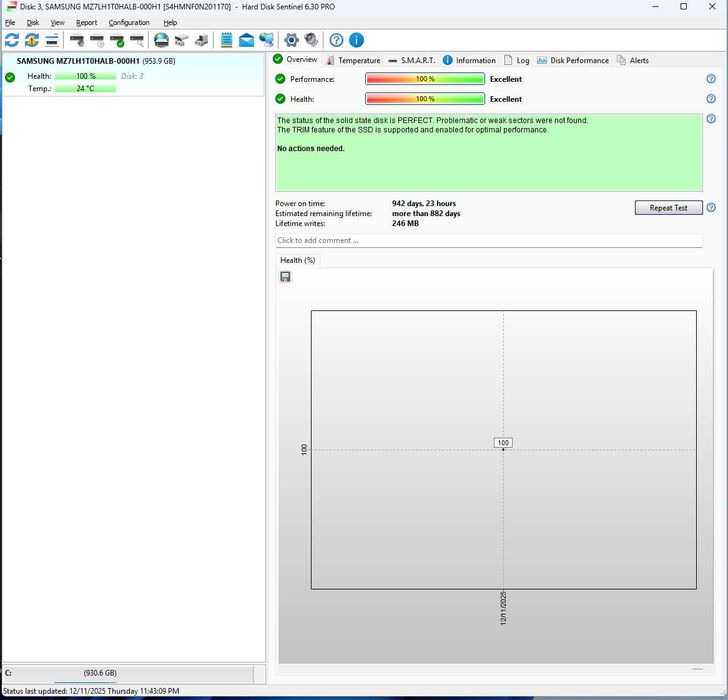The image size is (728, 700).
Task: Click the speaker sound toolbar icon
Action: (x=311, y=40)
